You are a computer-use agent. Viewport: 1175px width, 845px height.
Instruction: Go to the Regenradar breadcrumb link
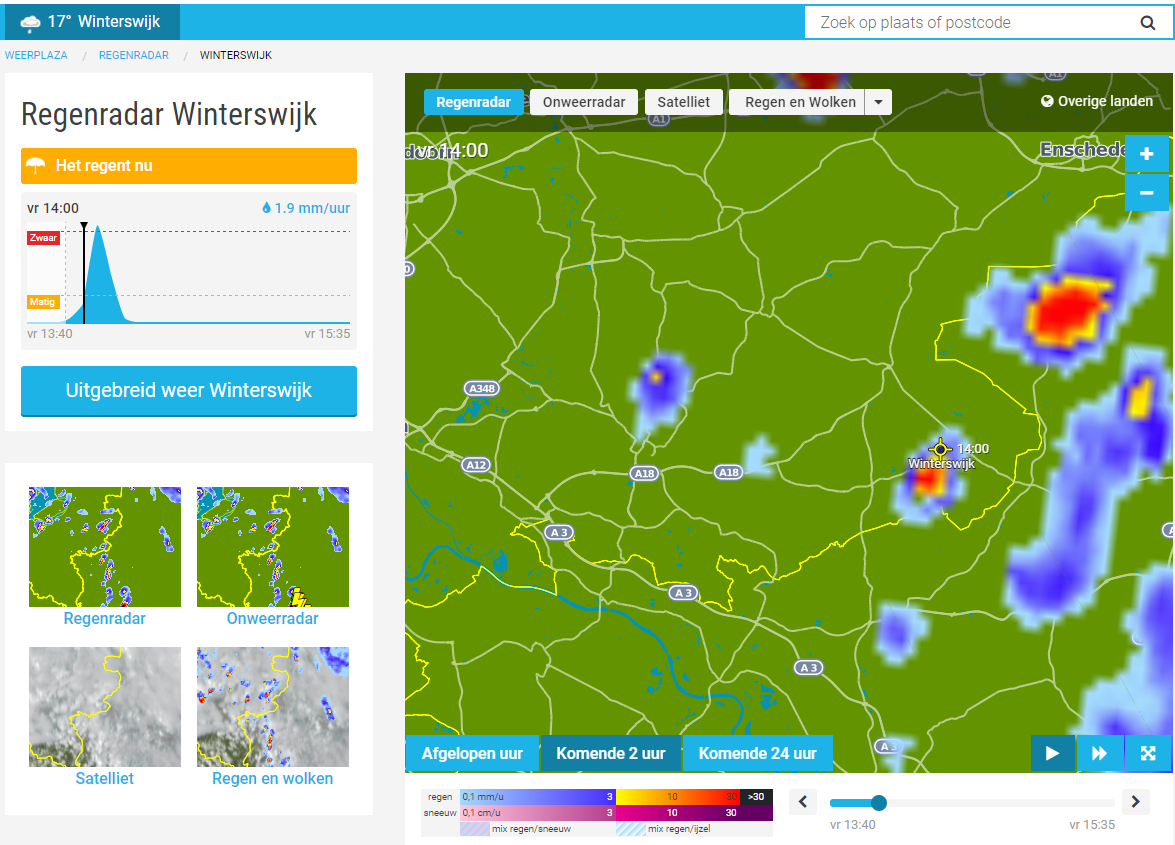(133, 55)
